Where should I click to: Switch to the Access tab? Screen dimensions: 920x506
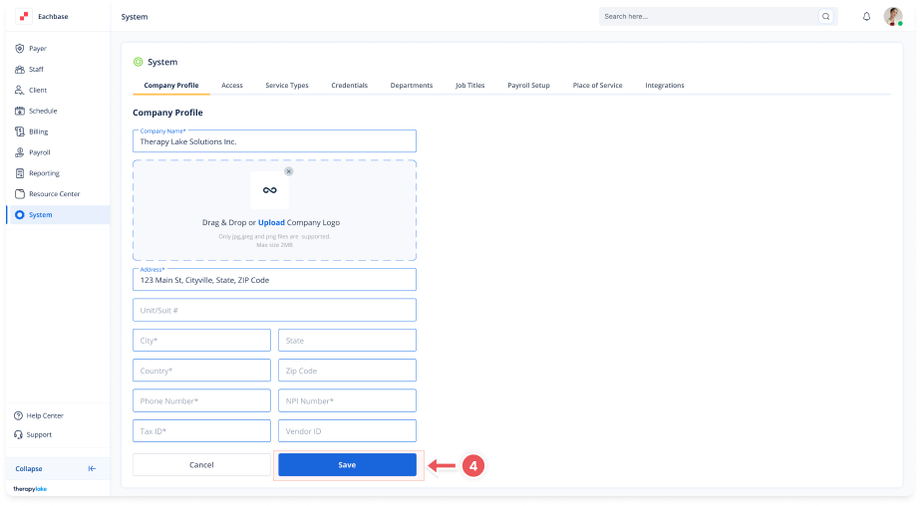tap(232, 85)
